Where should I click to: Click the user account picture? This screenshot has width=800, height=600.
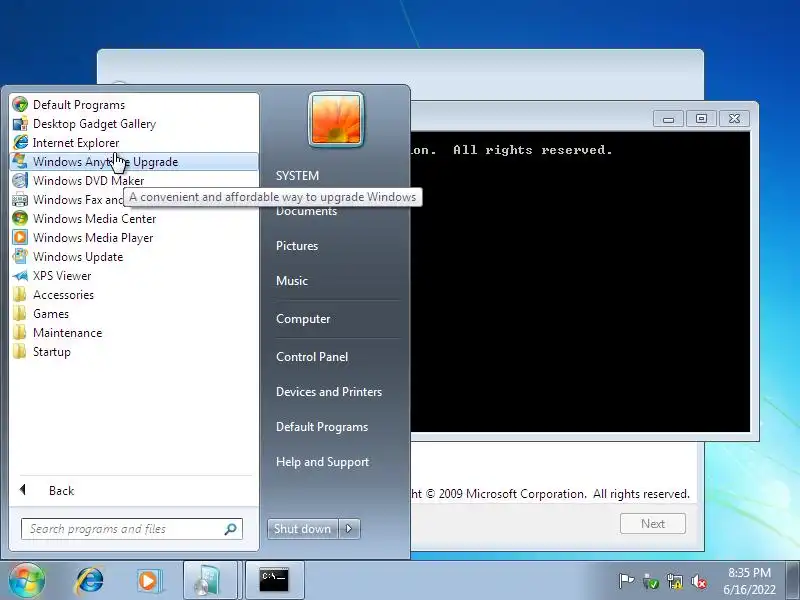336,119
